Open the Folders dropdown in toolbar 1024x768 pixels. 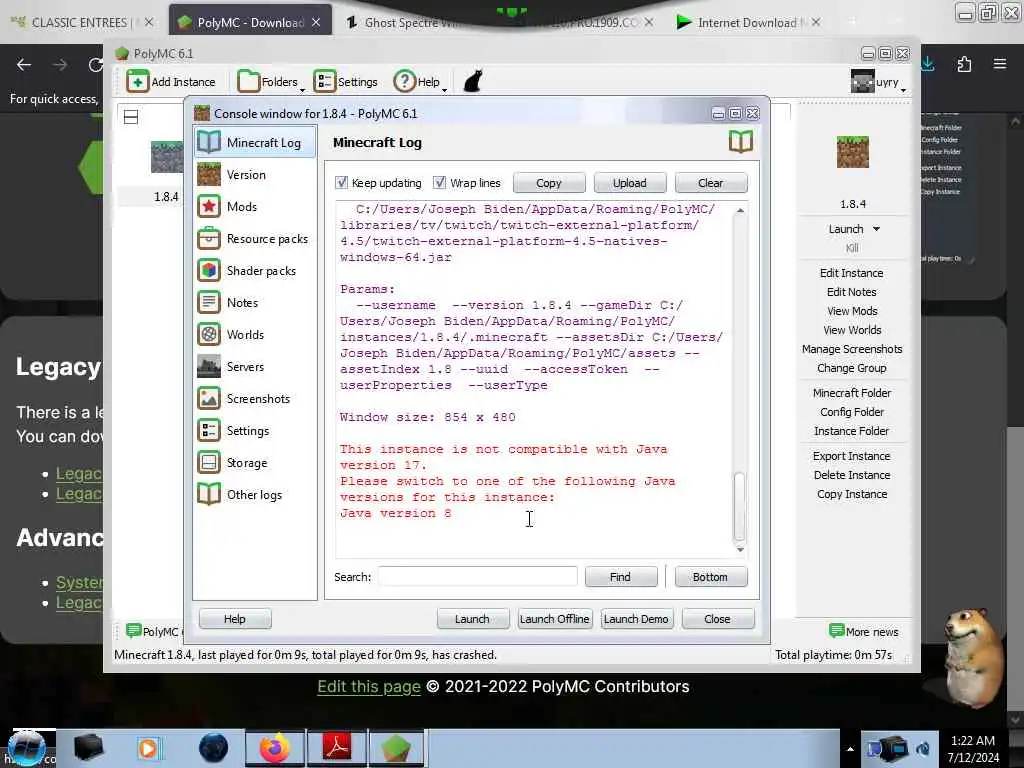pyautogui.click(x=270, y=82)
